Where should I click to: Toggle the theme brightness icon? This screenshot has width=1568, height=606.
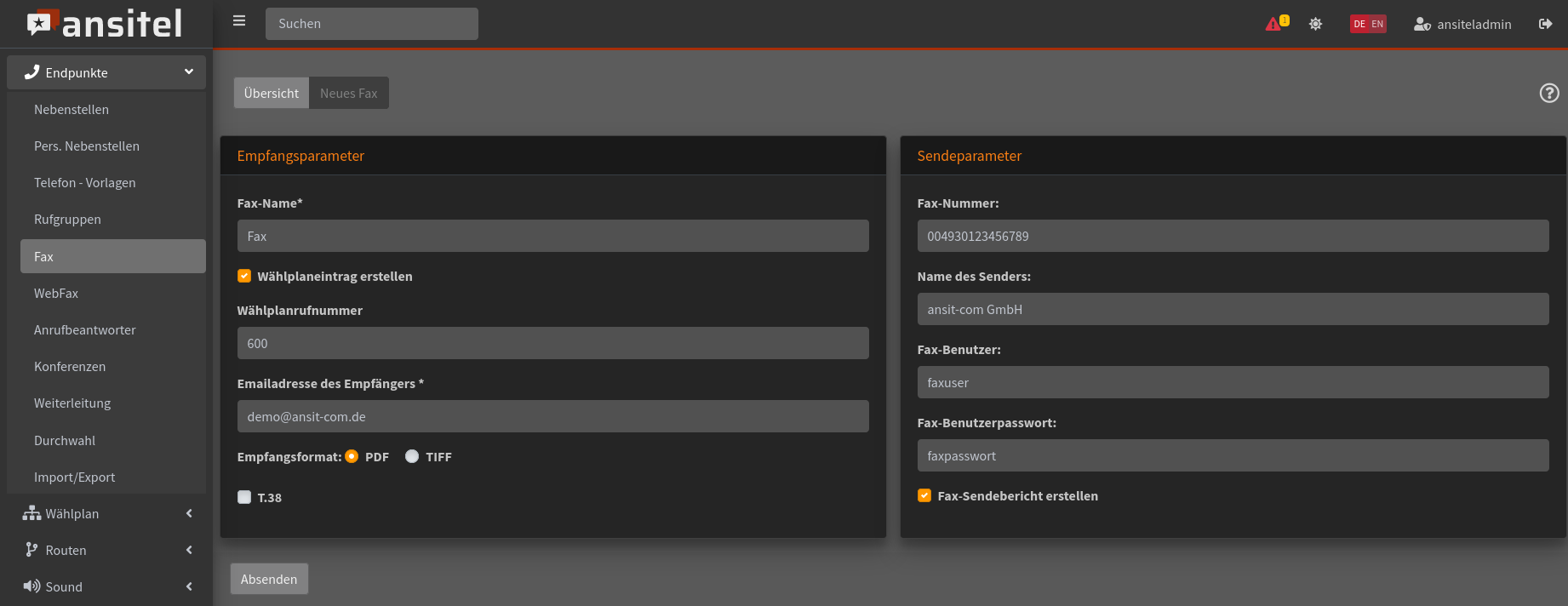tap(1315, 24)
